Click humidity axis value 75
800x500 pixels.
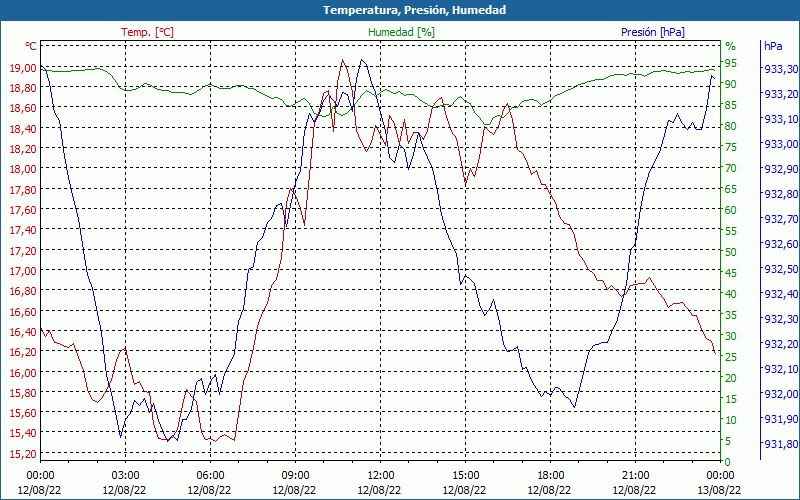click(731, 147)
